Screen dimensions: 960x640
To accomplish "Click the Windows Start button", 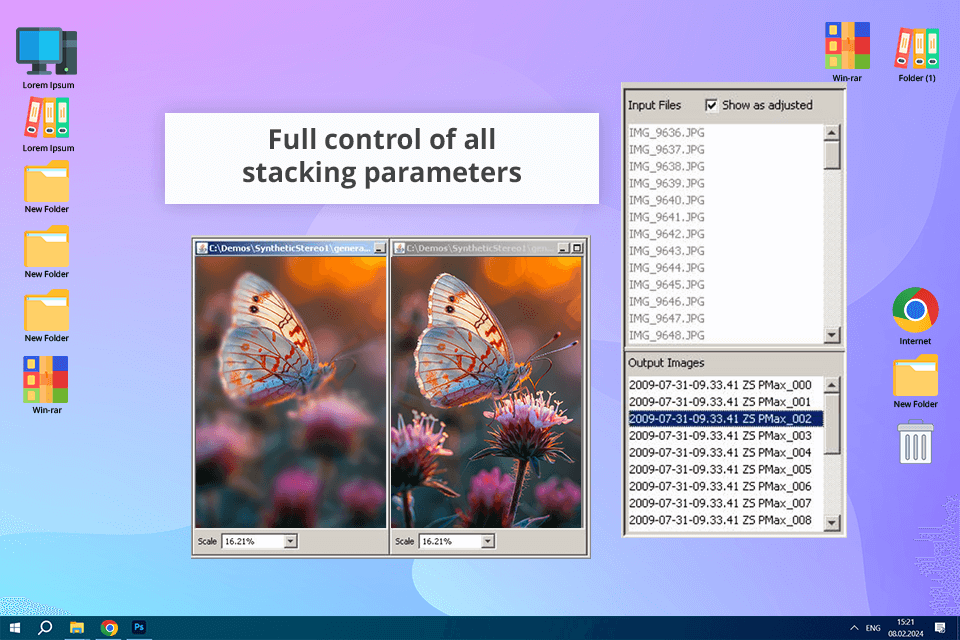I will coord(15,628).
